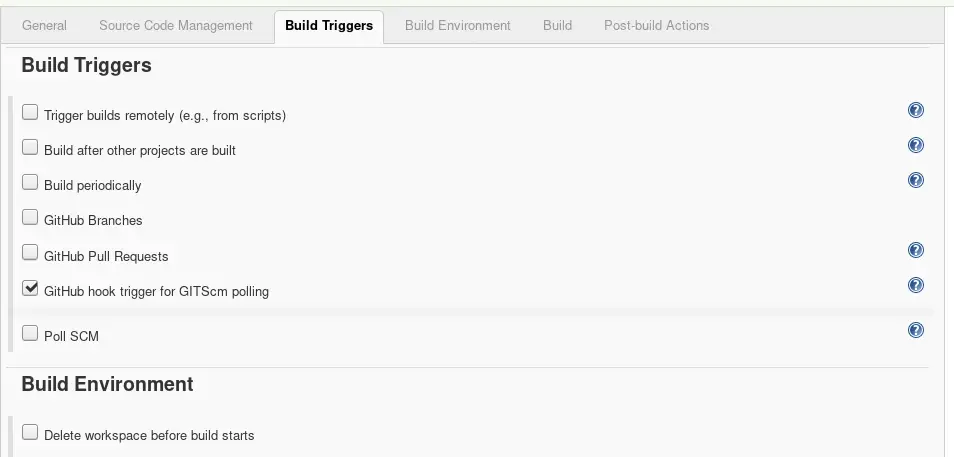Click help icon beside GitHub Pull Requests

916,250
